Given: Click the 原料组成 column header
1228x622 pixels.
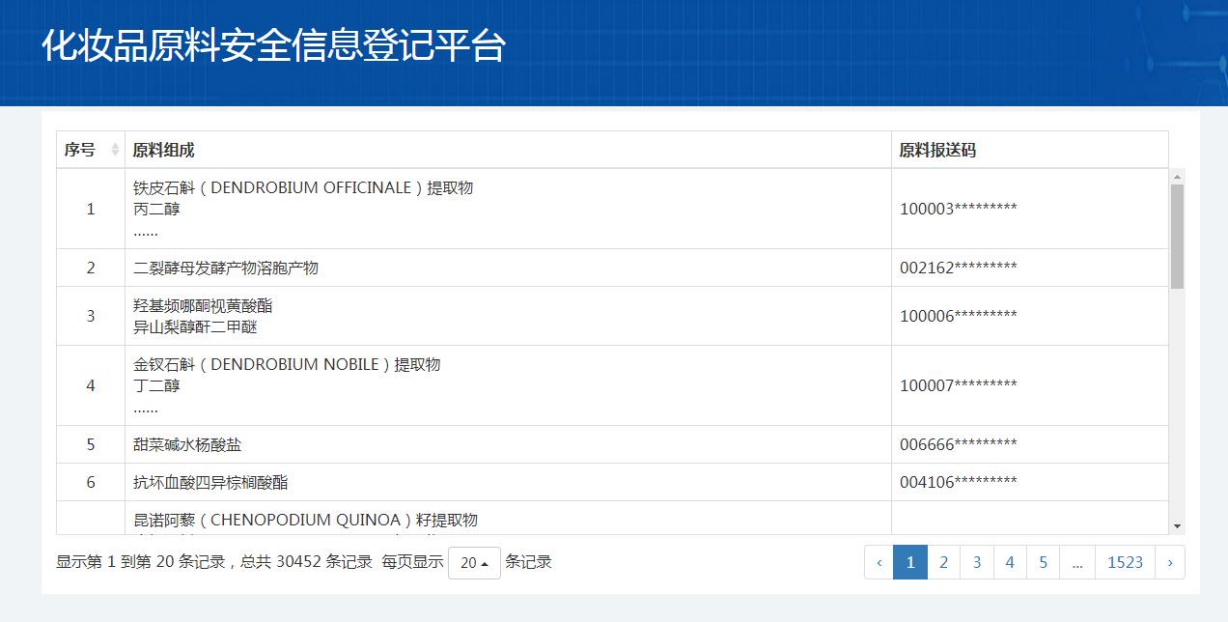Looking at the screenshot, I should point(164,150).
